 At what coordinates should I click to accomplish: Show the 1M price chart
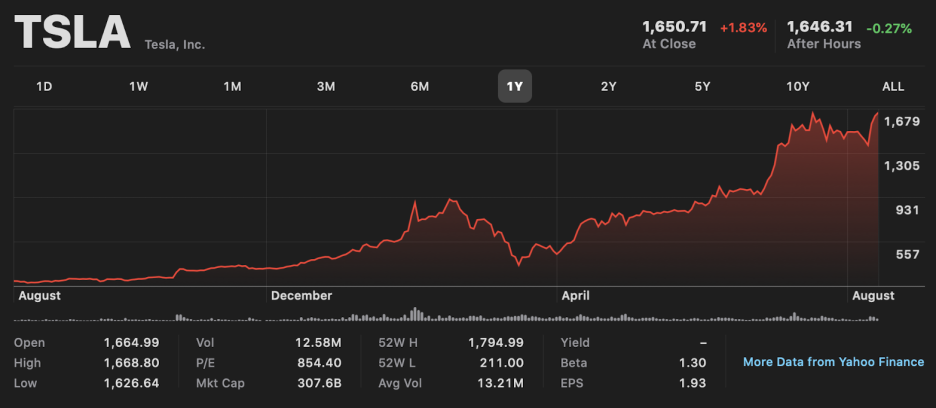pyautogui.click(x=232, y=87)
